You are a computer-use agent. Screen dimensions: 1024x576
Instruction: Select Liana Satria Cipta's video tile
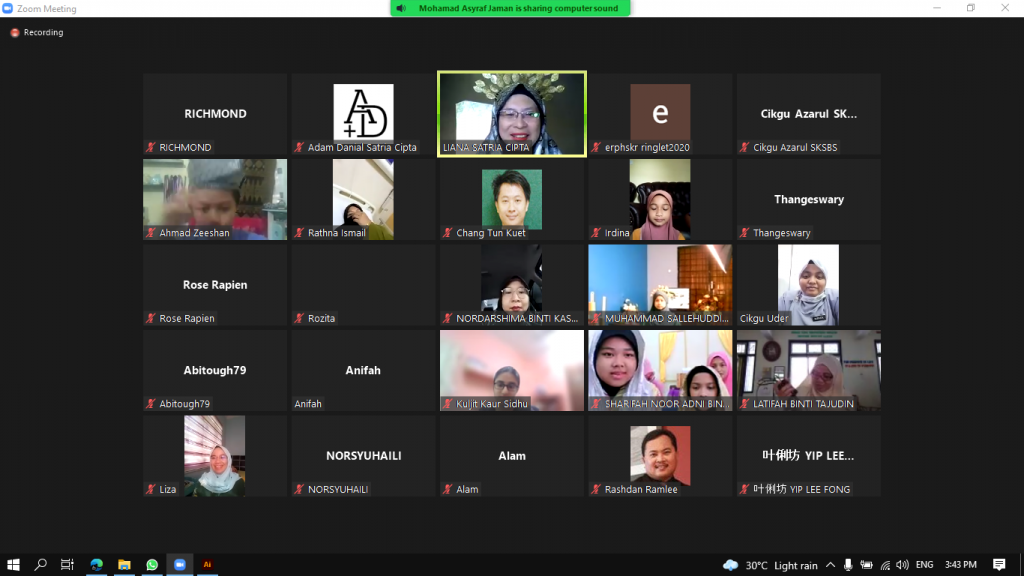[x=512, y=114]
